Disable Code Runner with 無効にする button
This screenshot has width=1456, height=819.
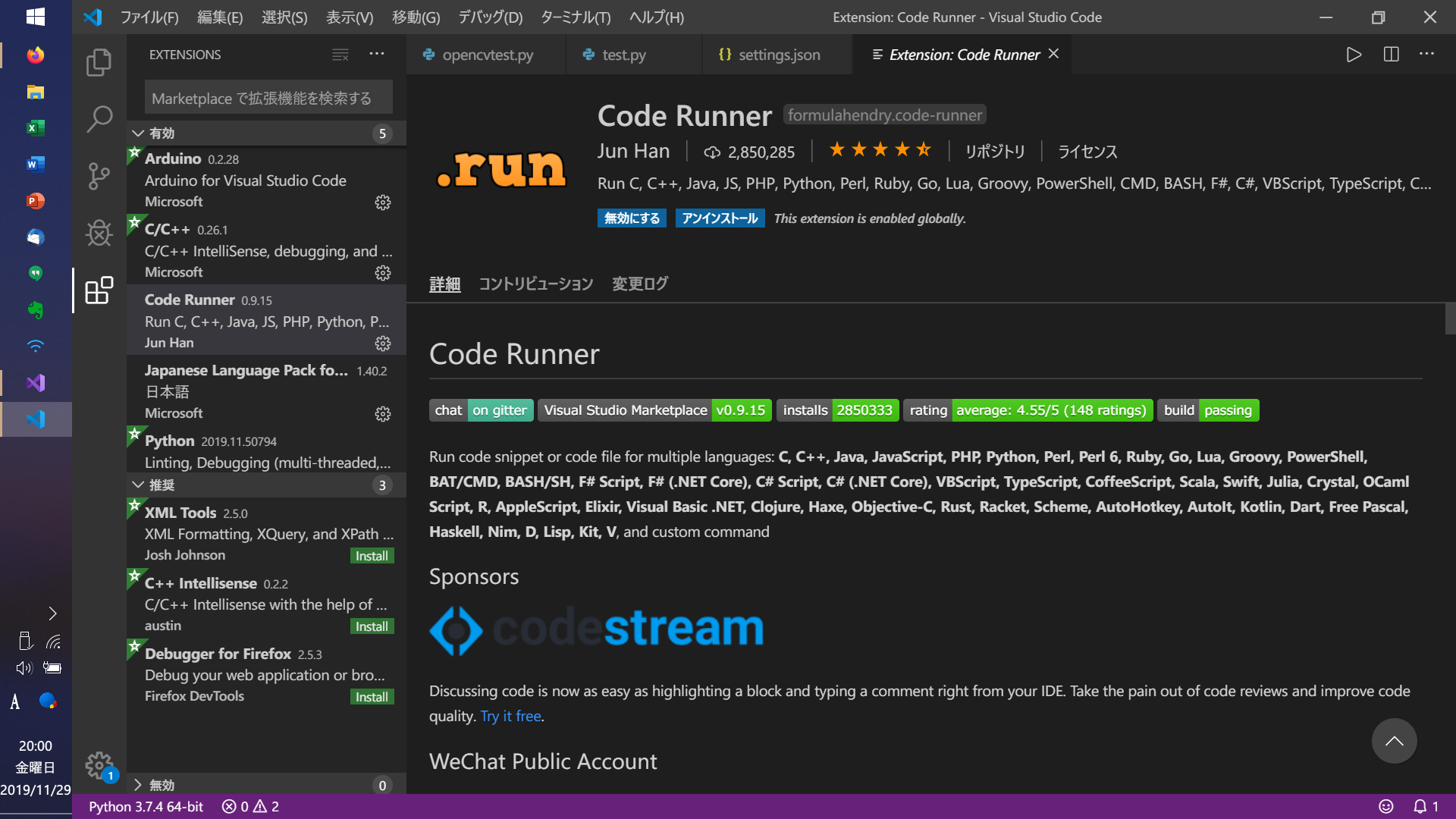coord(632,218)
